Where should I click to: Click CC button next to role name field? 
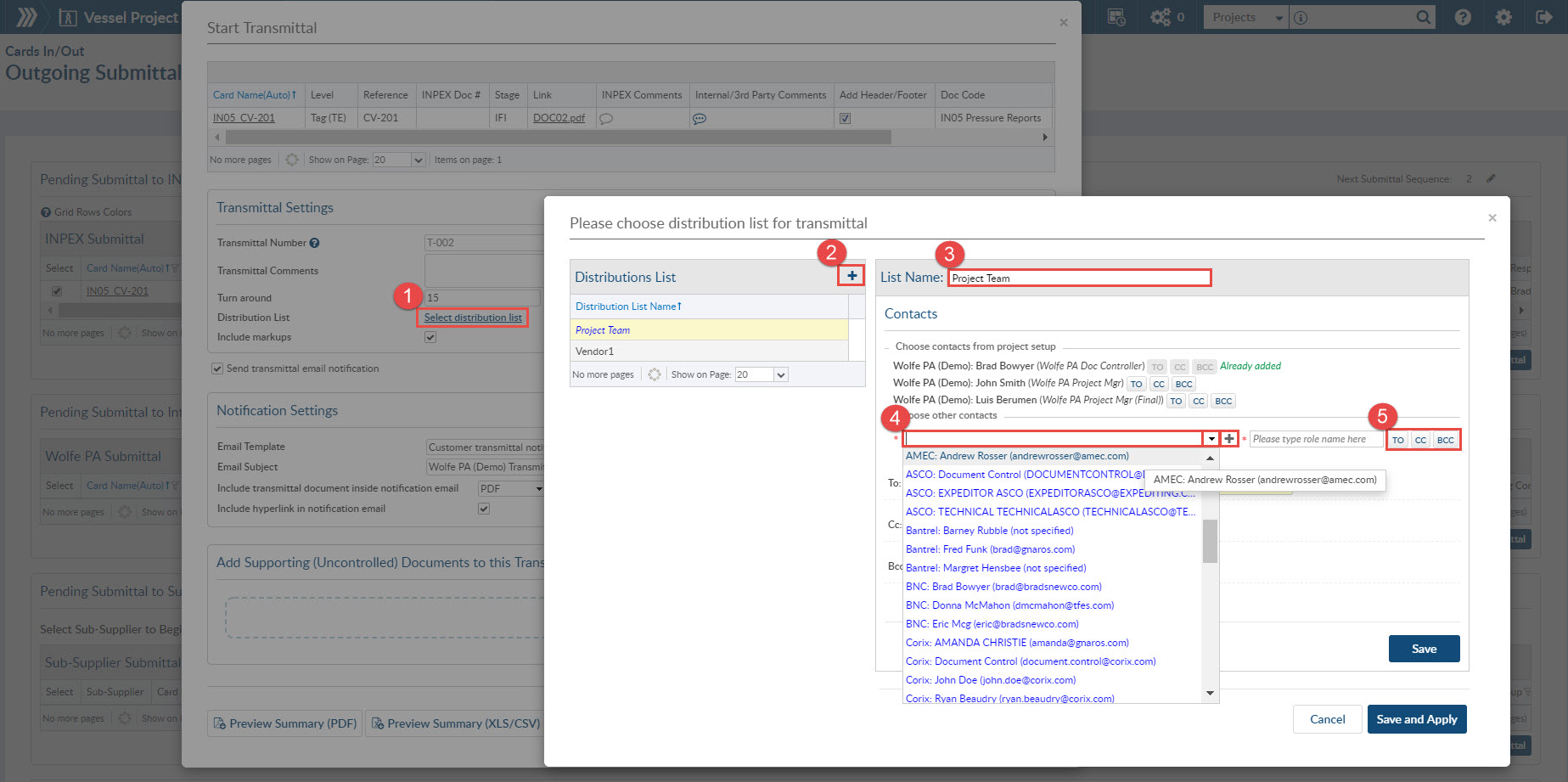click(1420, 440)
